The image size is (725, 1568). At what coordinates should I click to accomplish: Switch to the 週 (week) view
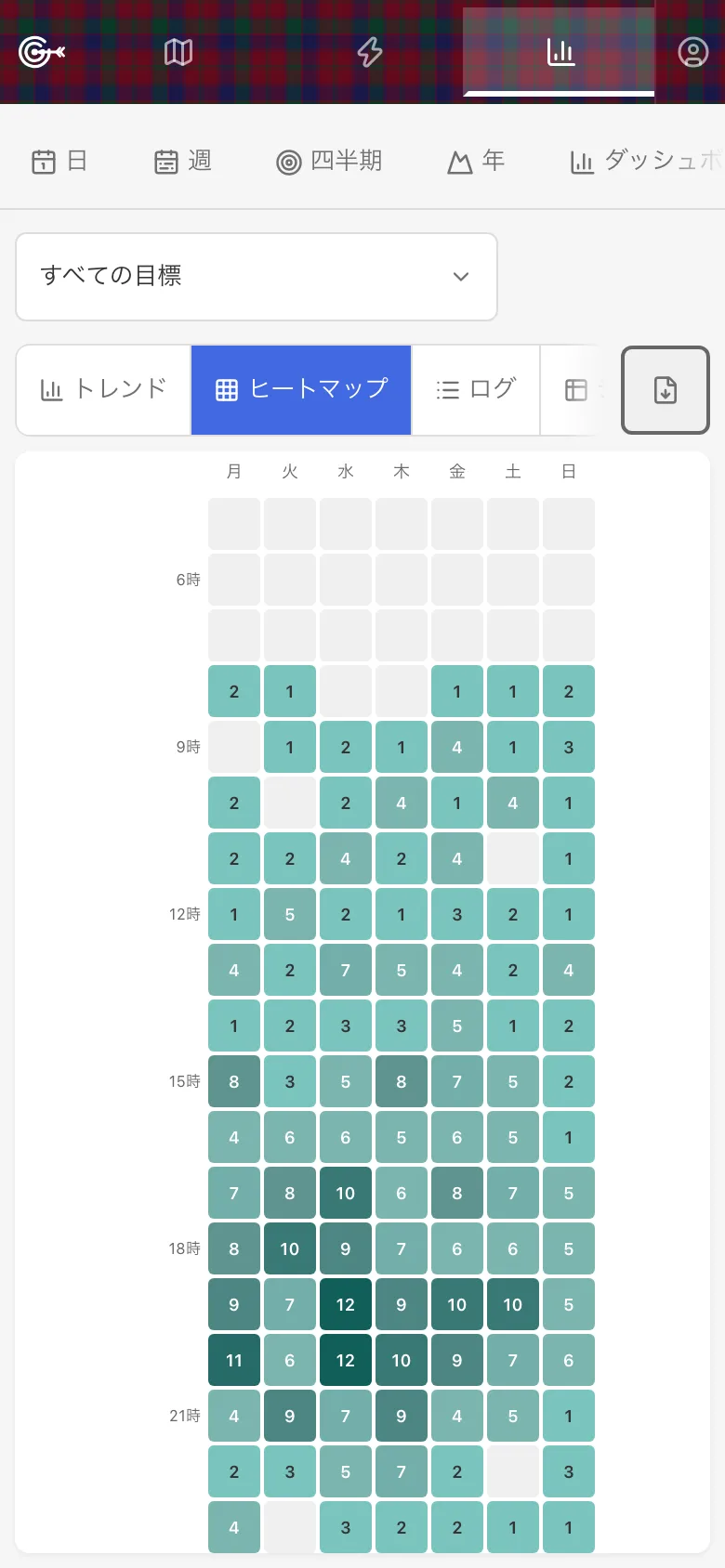pyautogui.click(x=183, y=162)
